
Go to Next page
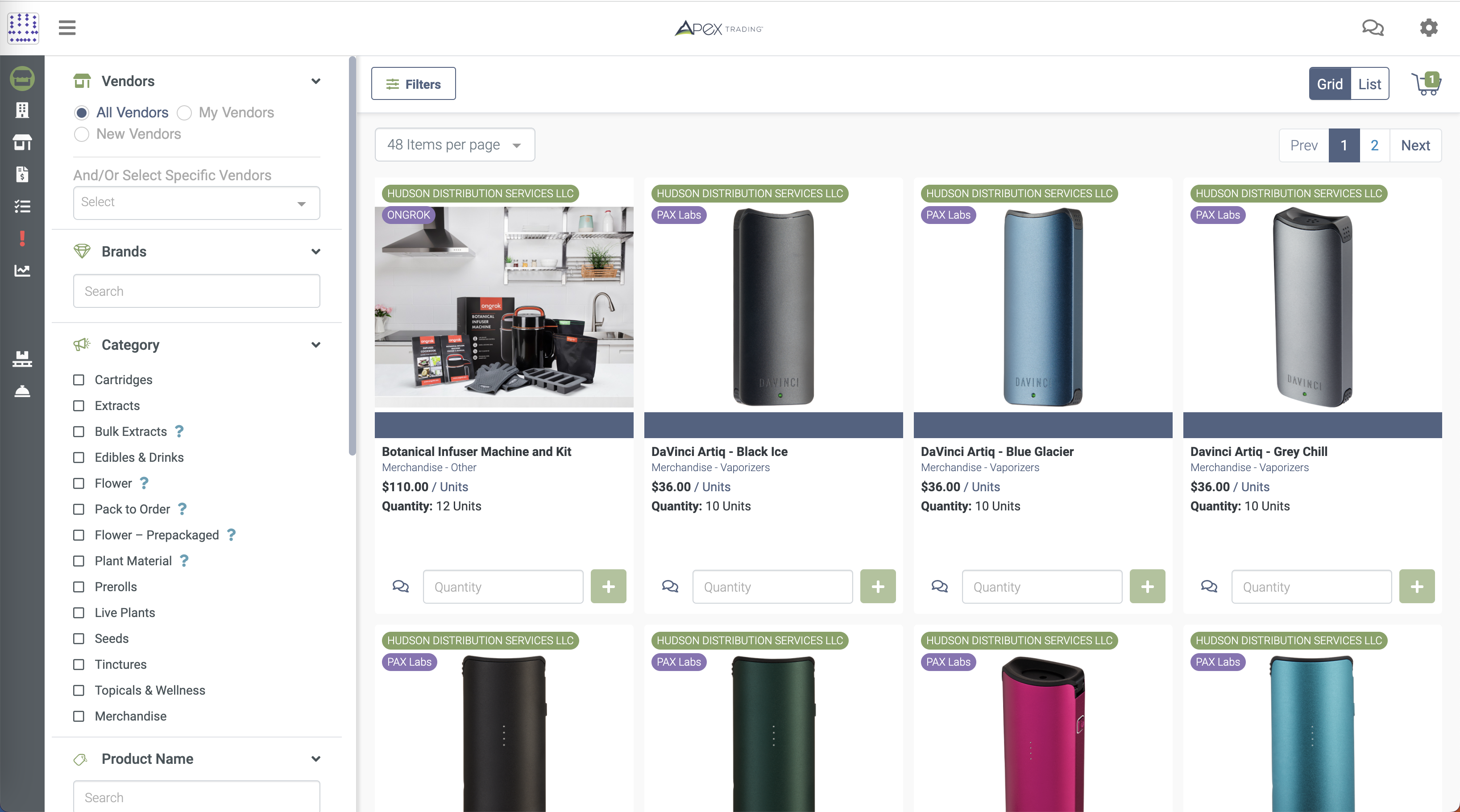click(x=1415, y=145)
